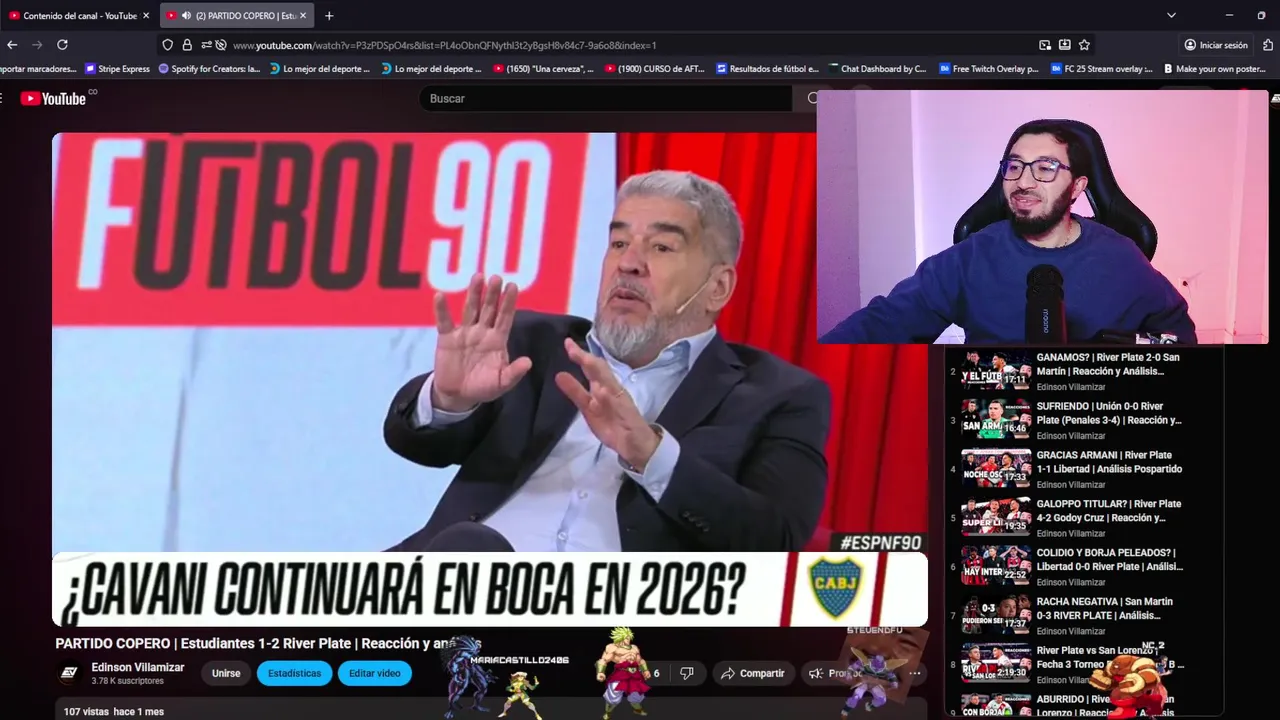Image resolution: width=1280 pixels, height=720 pixels.
Task: Click the Compartir share button
Action: [753, 673]
